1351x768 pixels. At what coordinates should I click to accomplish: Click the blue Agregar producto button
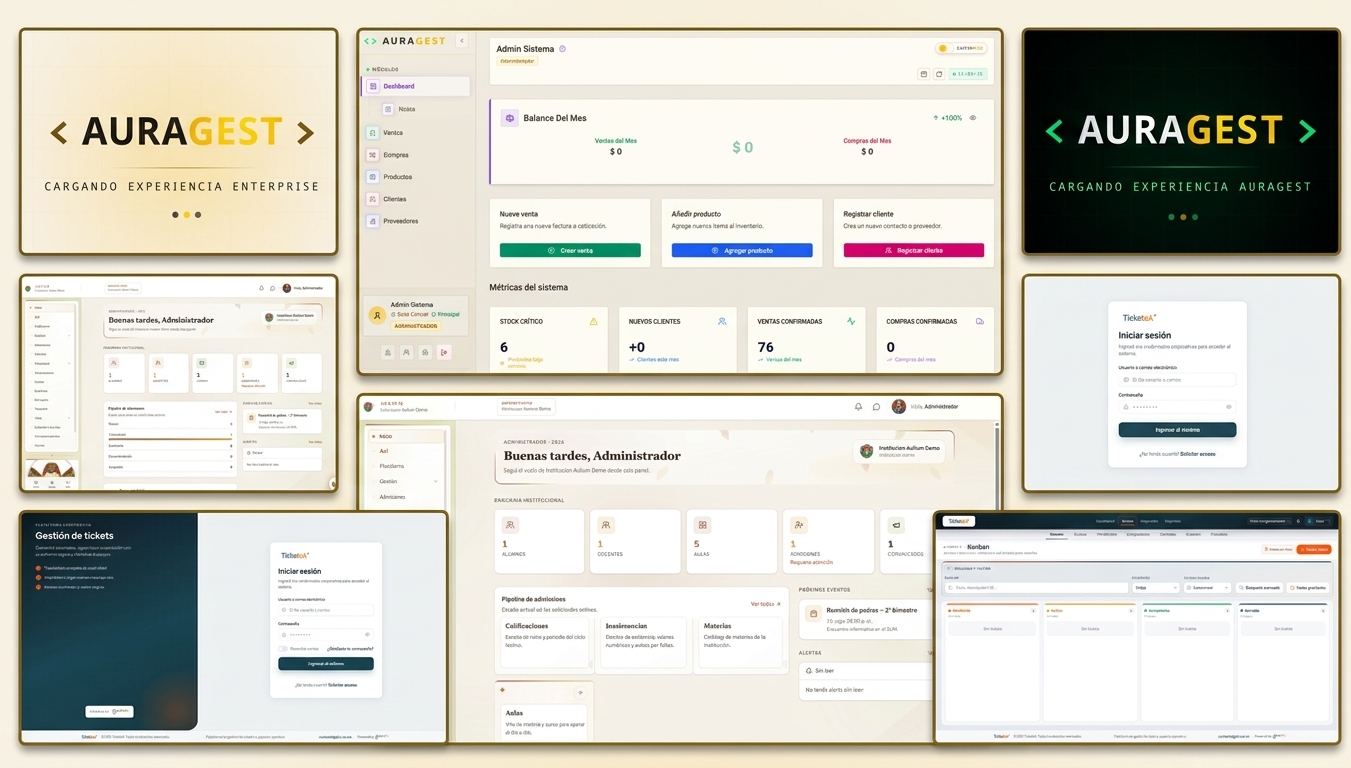tap(742, 250)
